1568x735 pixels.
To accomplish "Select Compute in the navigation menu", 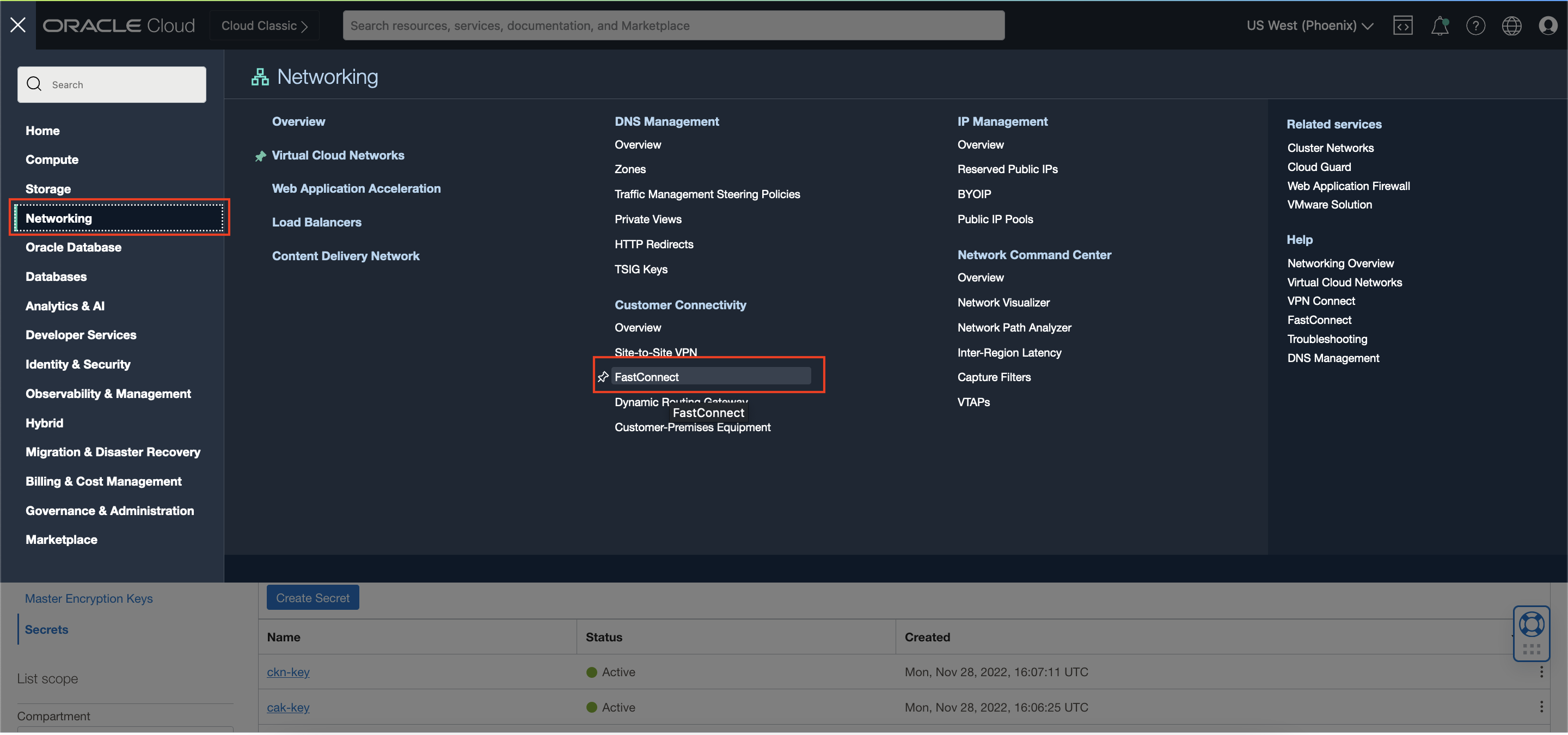I will [x=52, y=160].
